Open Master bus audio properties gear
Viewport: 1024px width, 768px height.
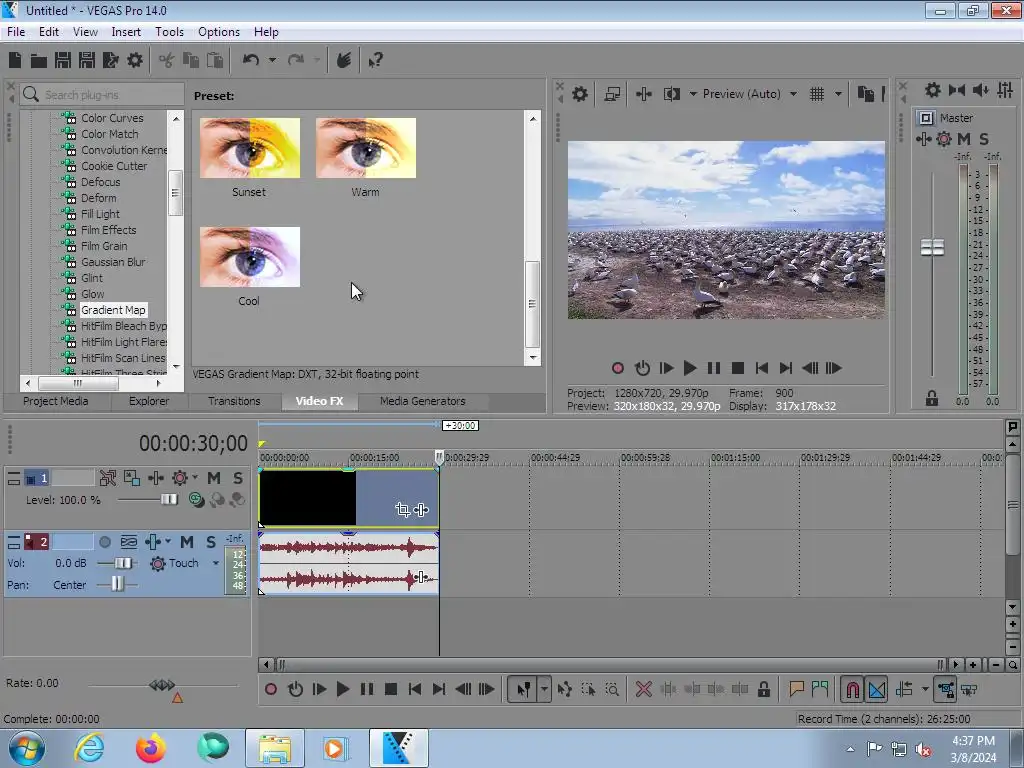(933, 90)
